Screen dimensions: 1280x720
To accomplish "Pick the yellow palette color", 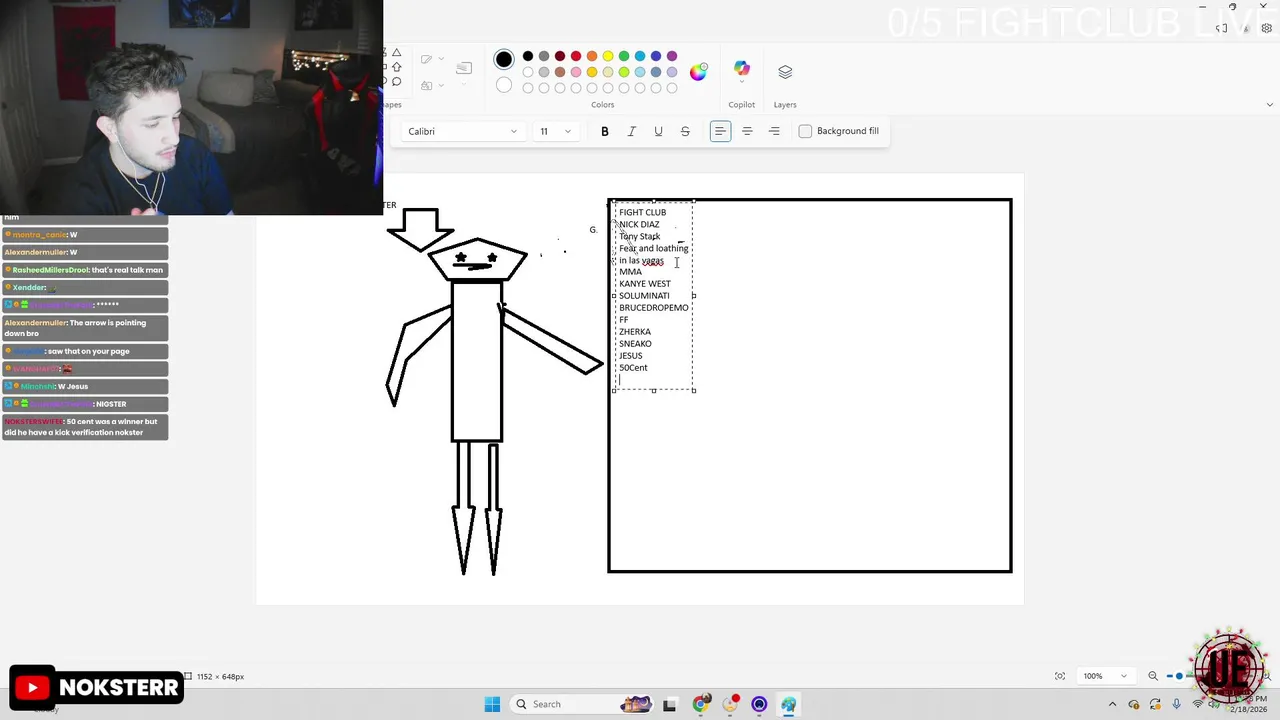I will (x=608, y=56).
